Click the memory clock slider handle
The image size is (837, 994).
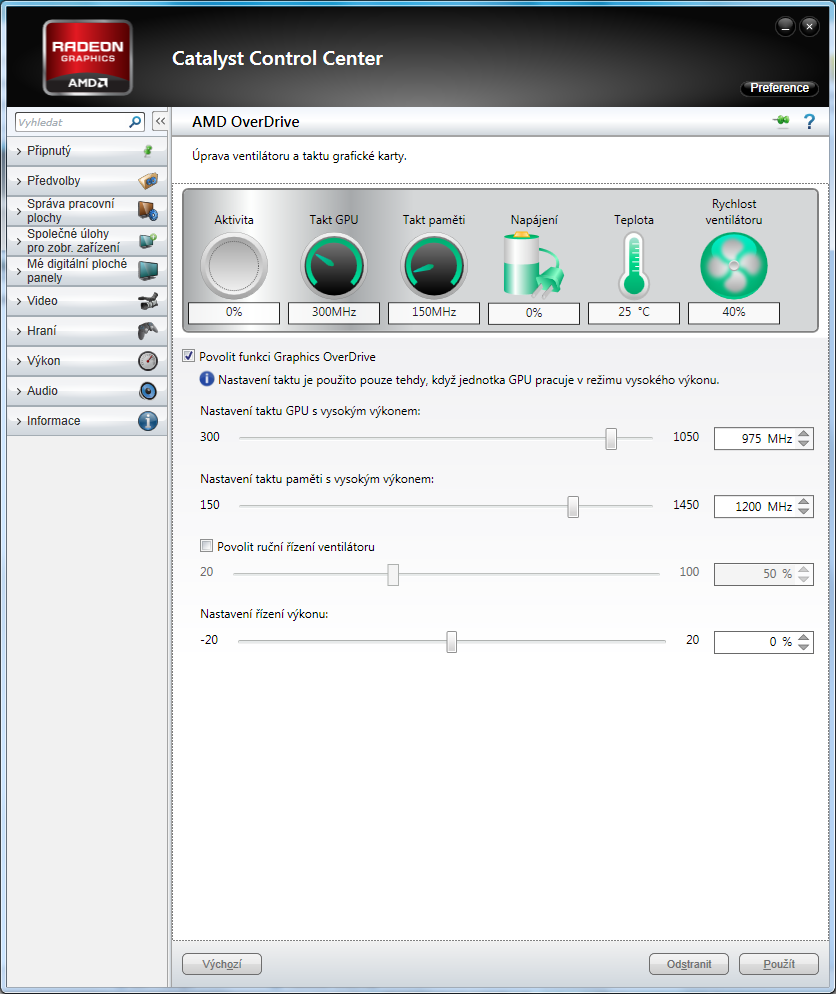point(573,507)
